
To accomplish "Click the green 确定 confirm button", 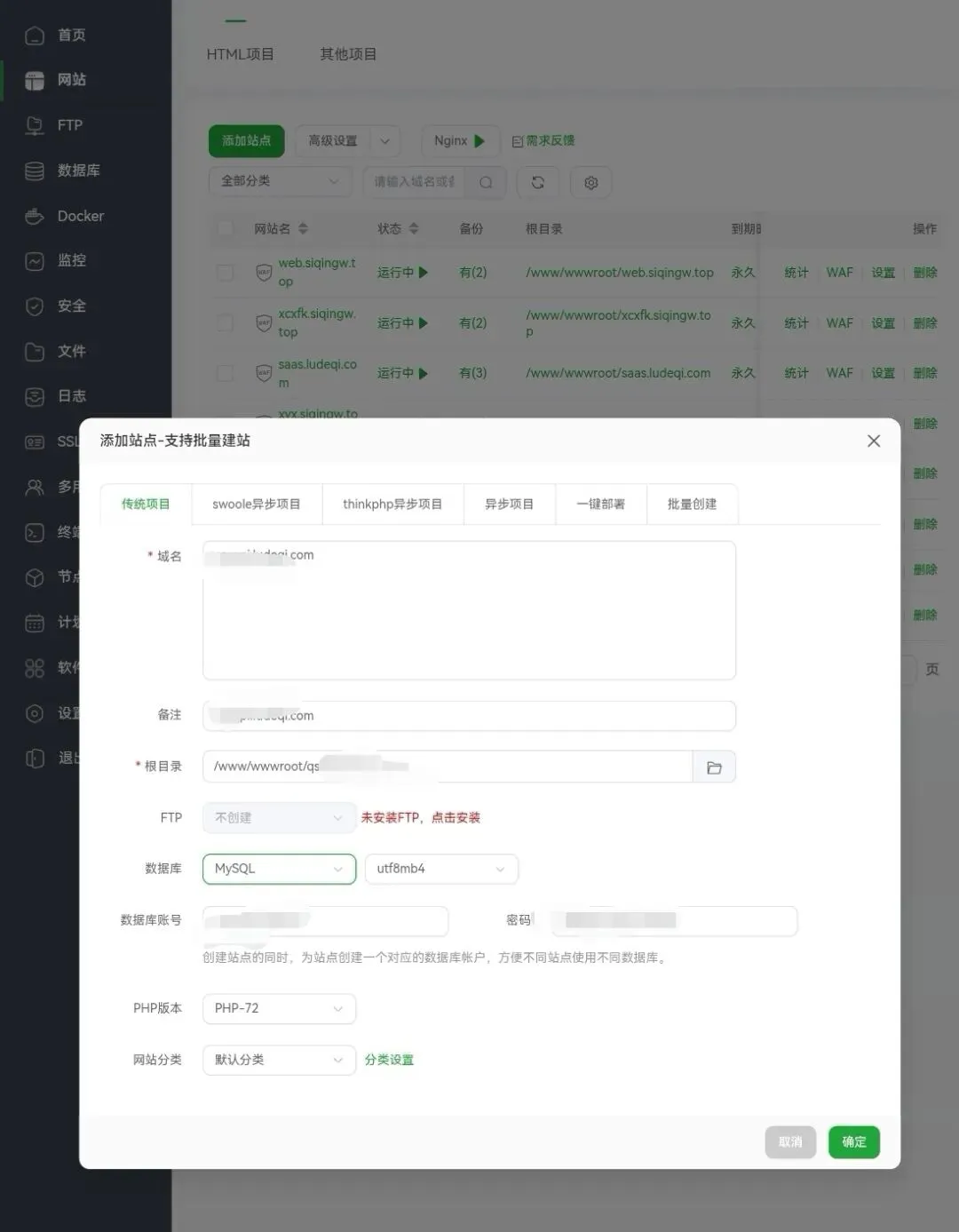I will click(854, 1142).
